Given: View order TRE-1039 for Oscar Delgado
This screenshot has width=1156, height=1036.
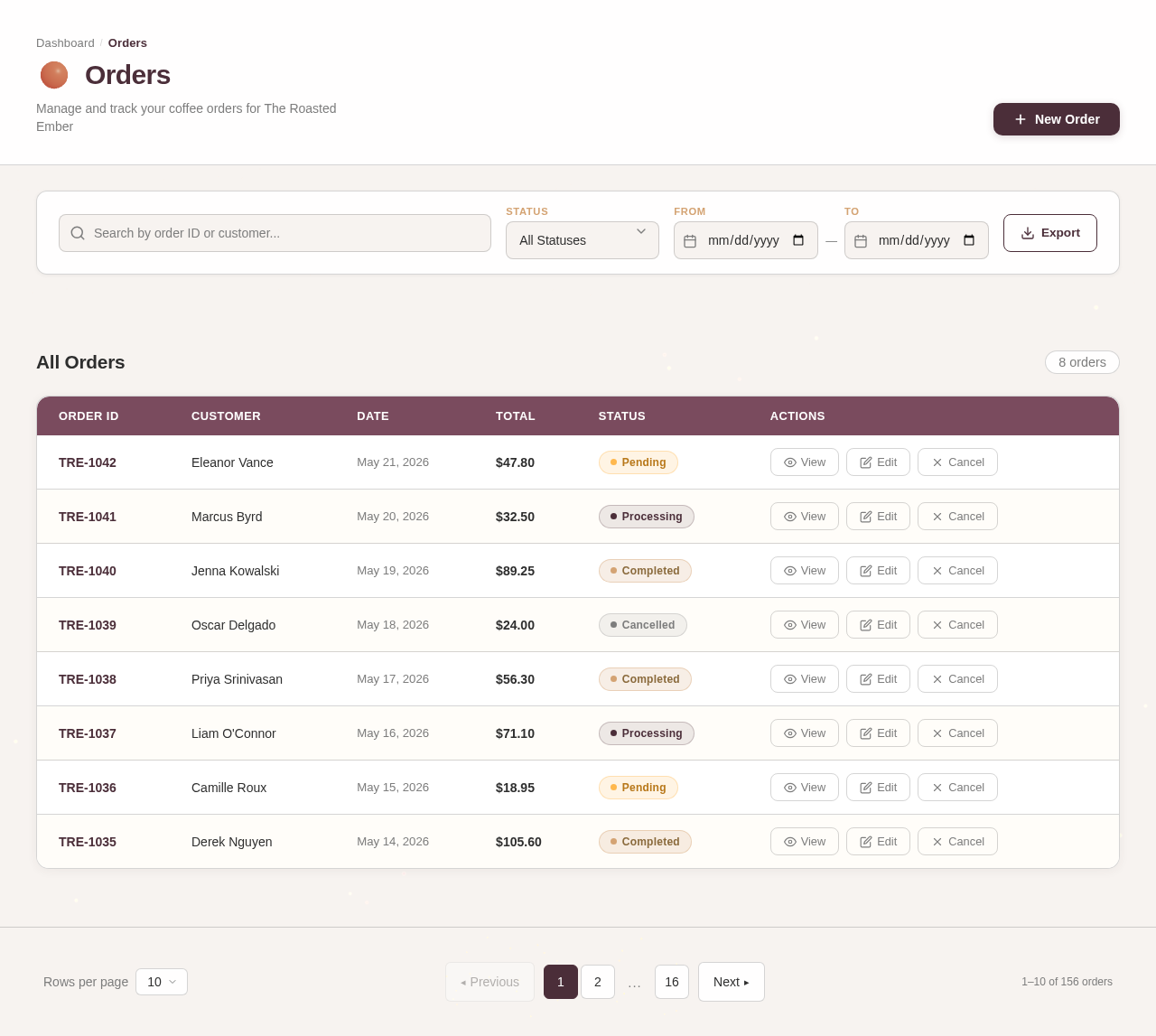Looking at the screenshot, I should pos(805,625).
